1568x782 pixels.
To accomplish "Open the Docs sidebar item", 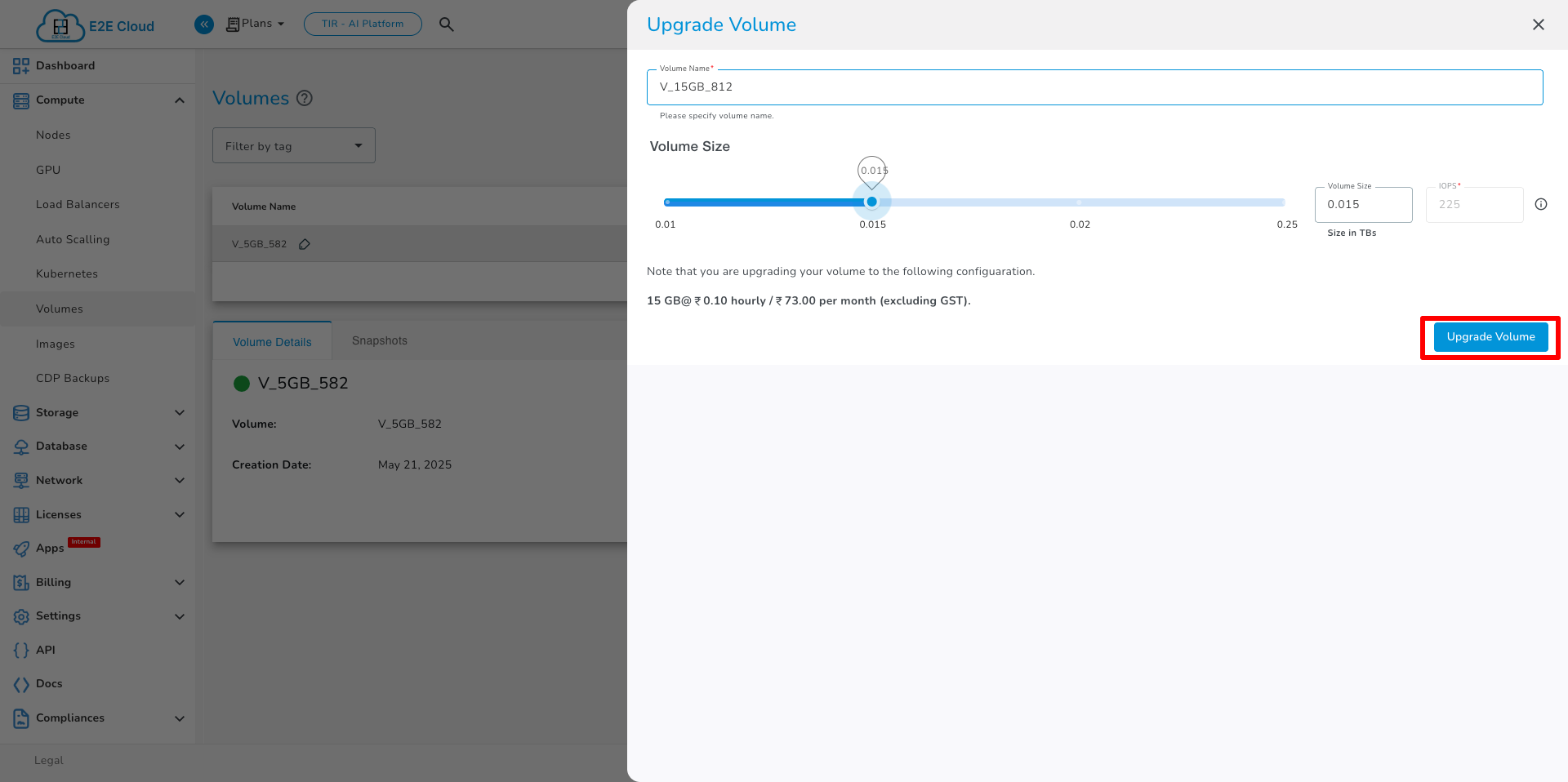I will 49,684.
